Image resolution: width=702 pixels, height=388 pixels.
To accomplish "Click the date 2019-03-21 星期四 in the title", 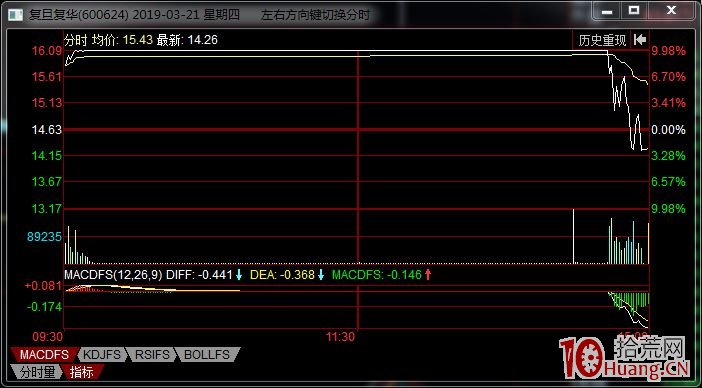I will 186,15.
